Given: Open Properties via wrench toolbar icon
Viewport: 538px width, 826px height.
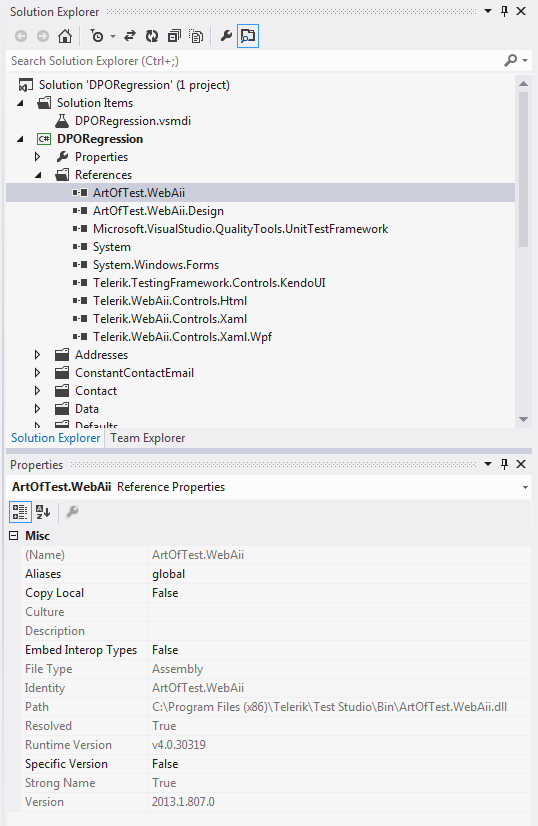Looking at the screenshot, I should pyautogui.click(x=226, y=36).
